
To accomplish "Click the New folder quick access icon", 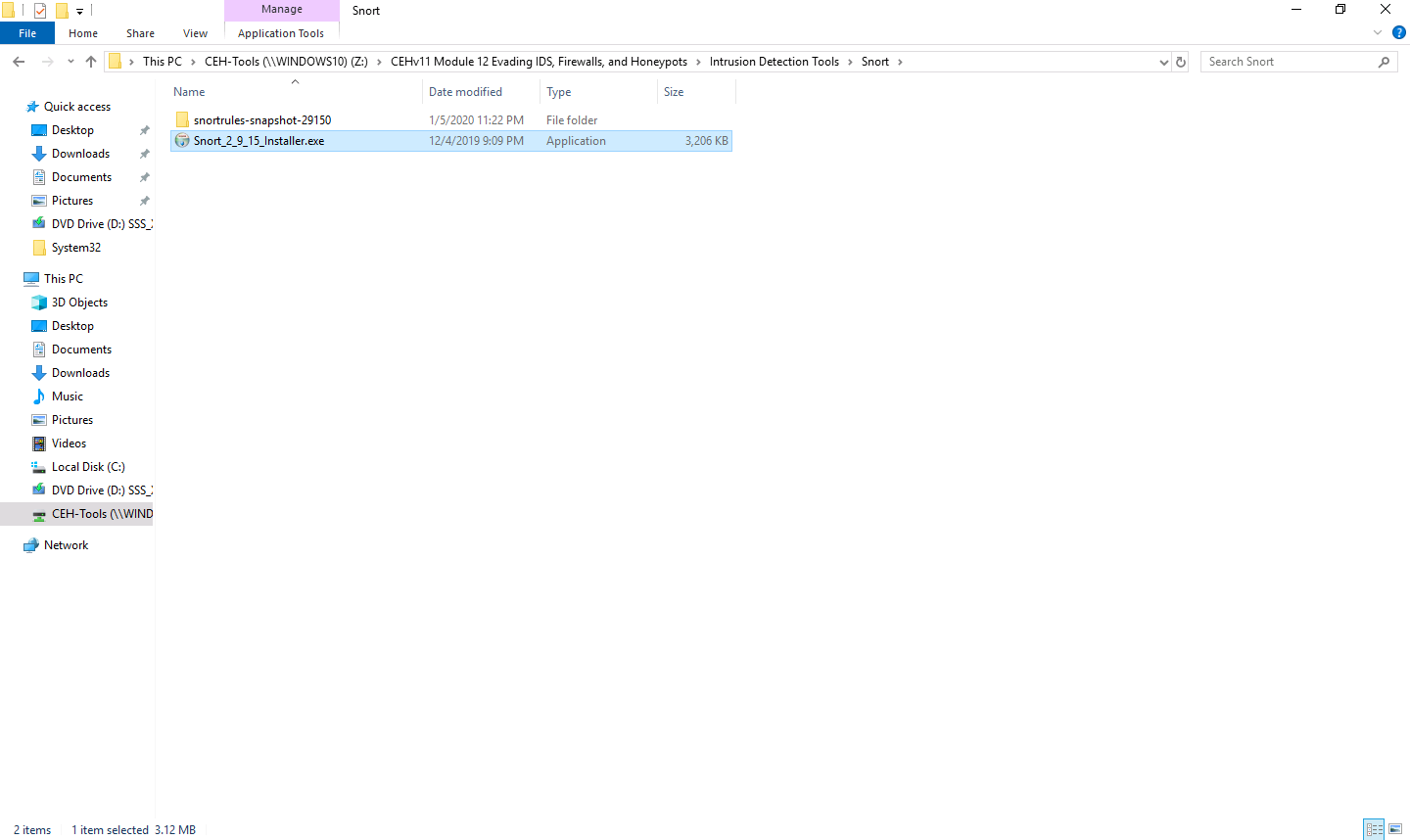I will 62,11.
